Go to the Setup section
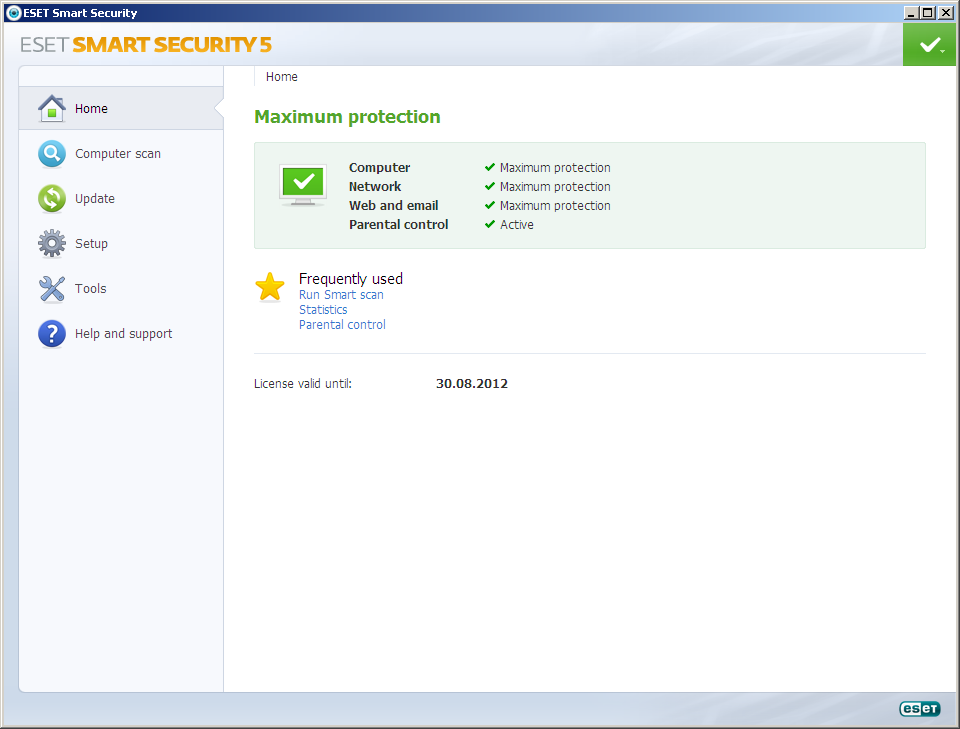Screen dimensions: 960x729 point(91,244)
